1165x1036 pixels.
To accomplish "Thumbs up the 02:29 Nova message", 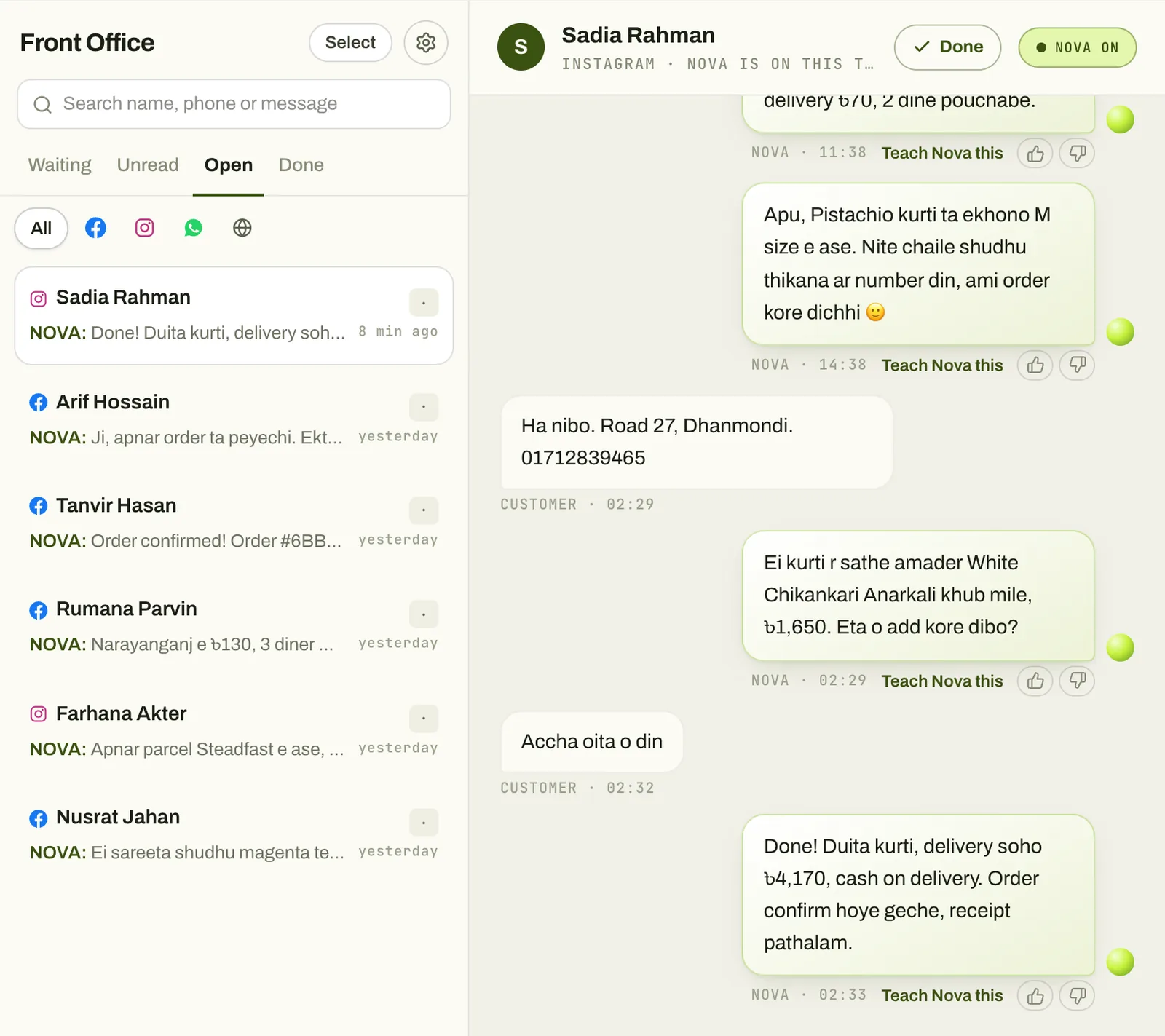I will pyautogui.click(x=1035, y=681).
